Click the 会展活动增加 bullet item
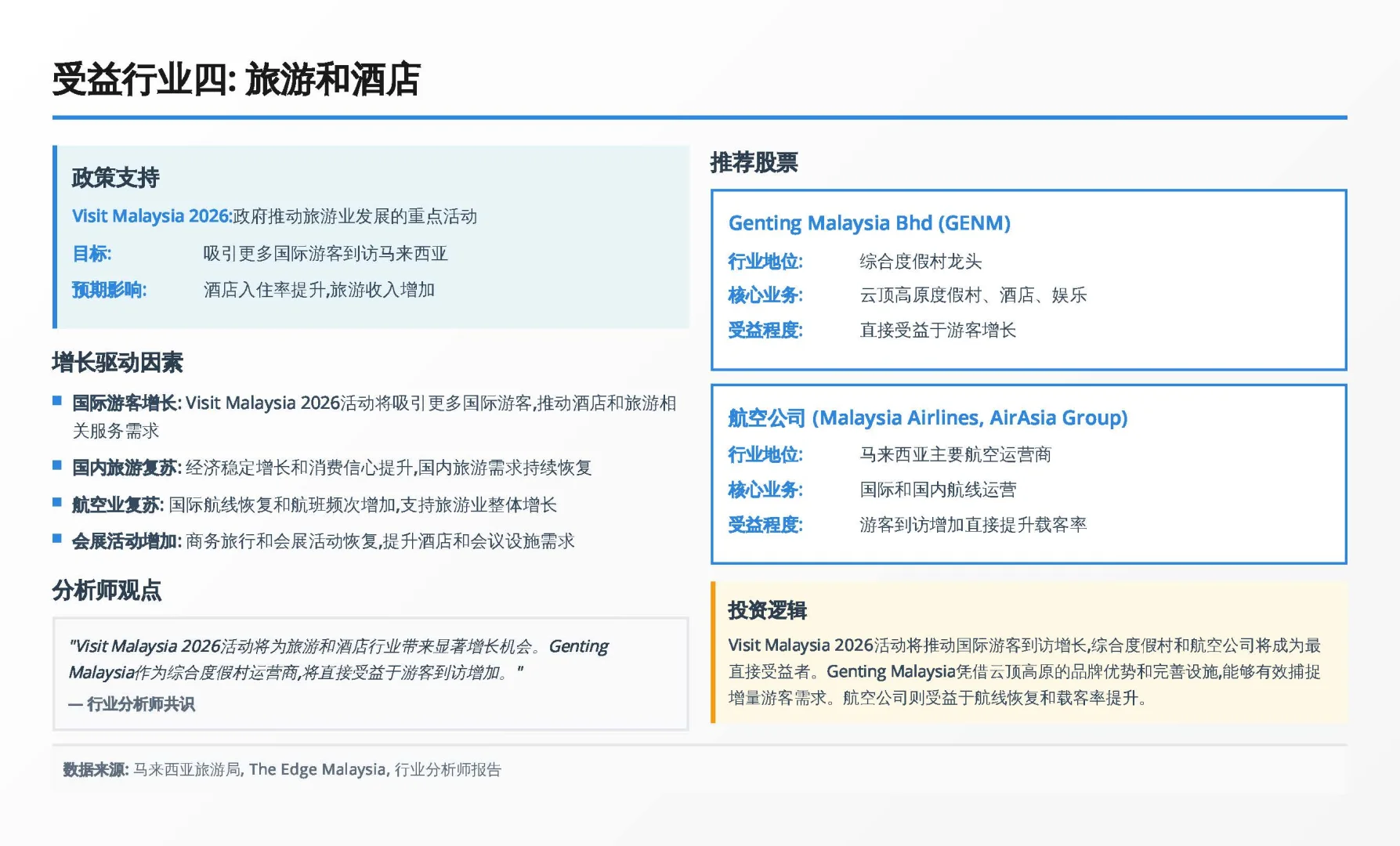Screen dimensions: 1400x846 pyautogui.click(x=324, y=541)
